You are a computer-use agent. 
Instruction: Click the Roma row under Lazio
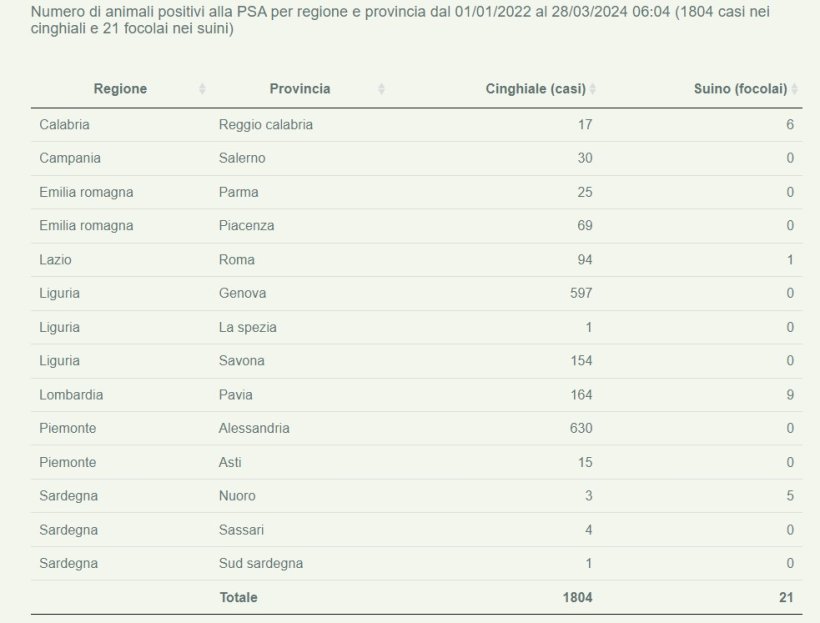coord(300,259)
